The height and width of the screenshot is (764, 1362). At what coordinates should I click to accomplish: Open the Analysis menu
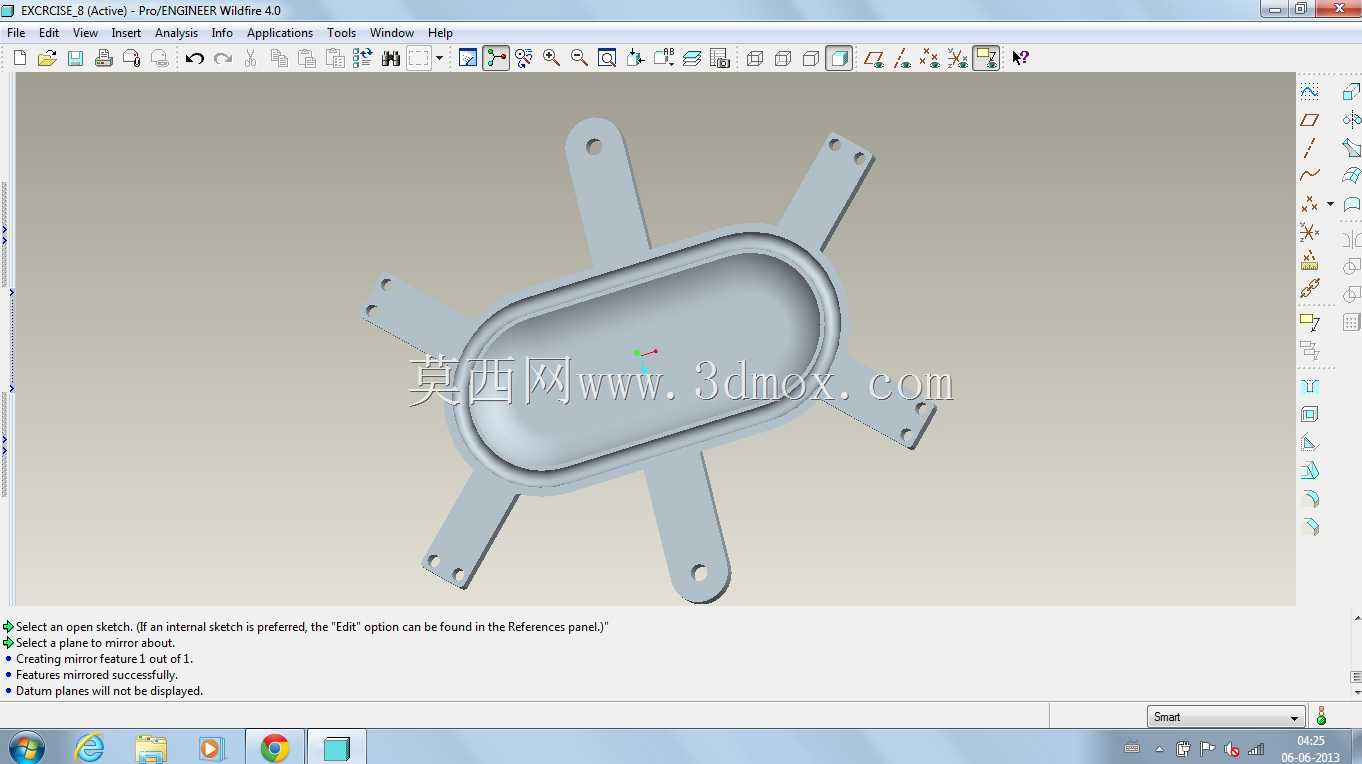coord(176,33)
